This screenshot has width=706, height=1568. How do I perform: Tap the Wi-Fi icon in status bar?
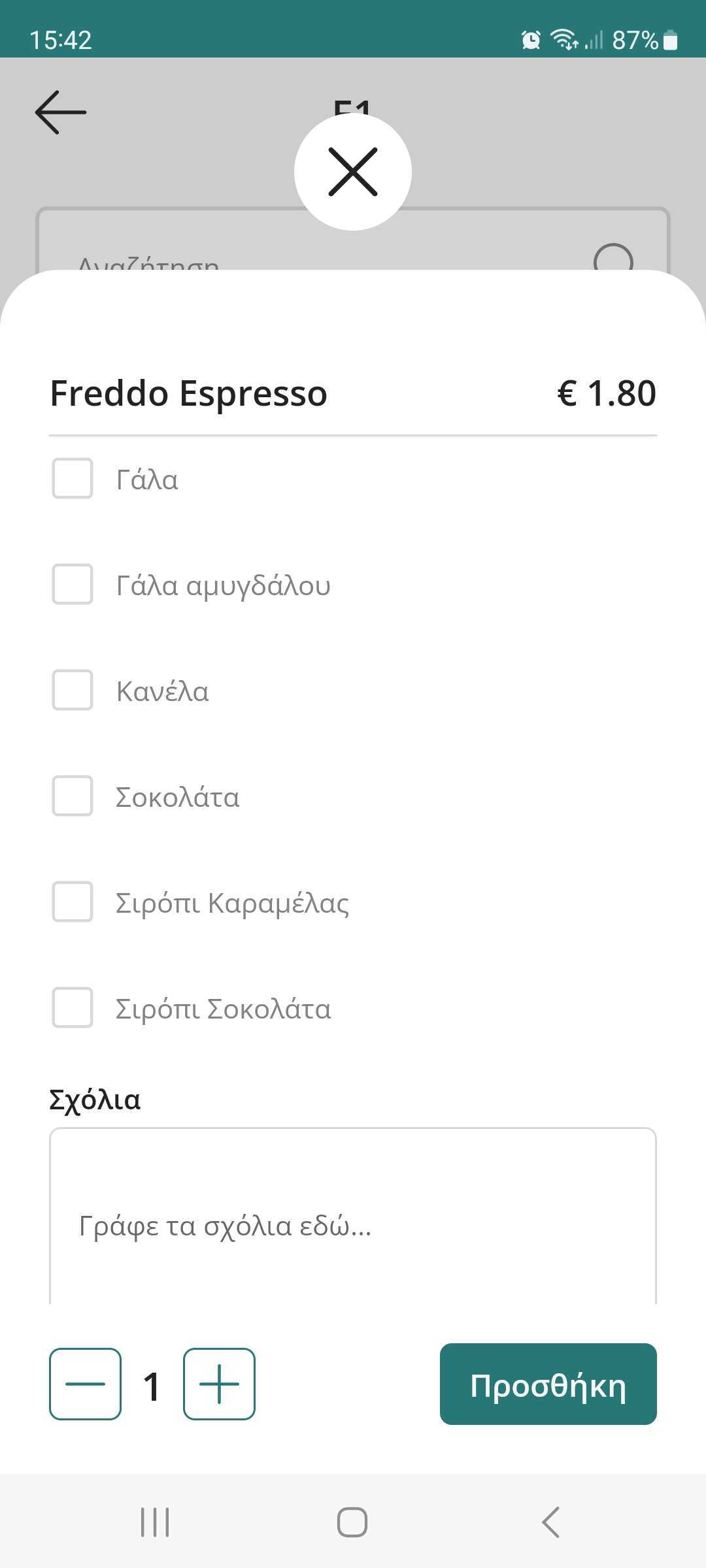[x=564, y=41]
